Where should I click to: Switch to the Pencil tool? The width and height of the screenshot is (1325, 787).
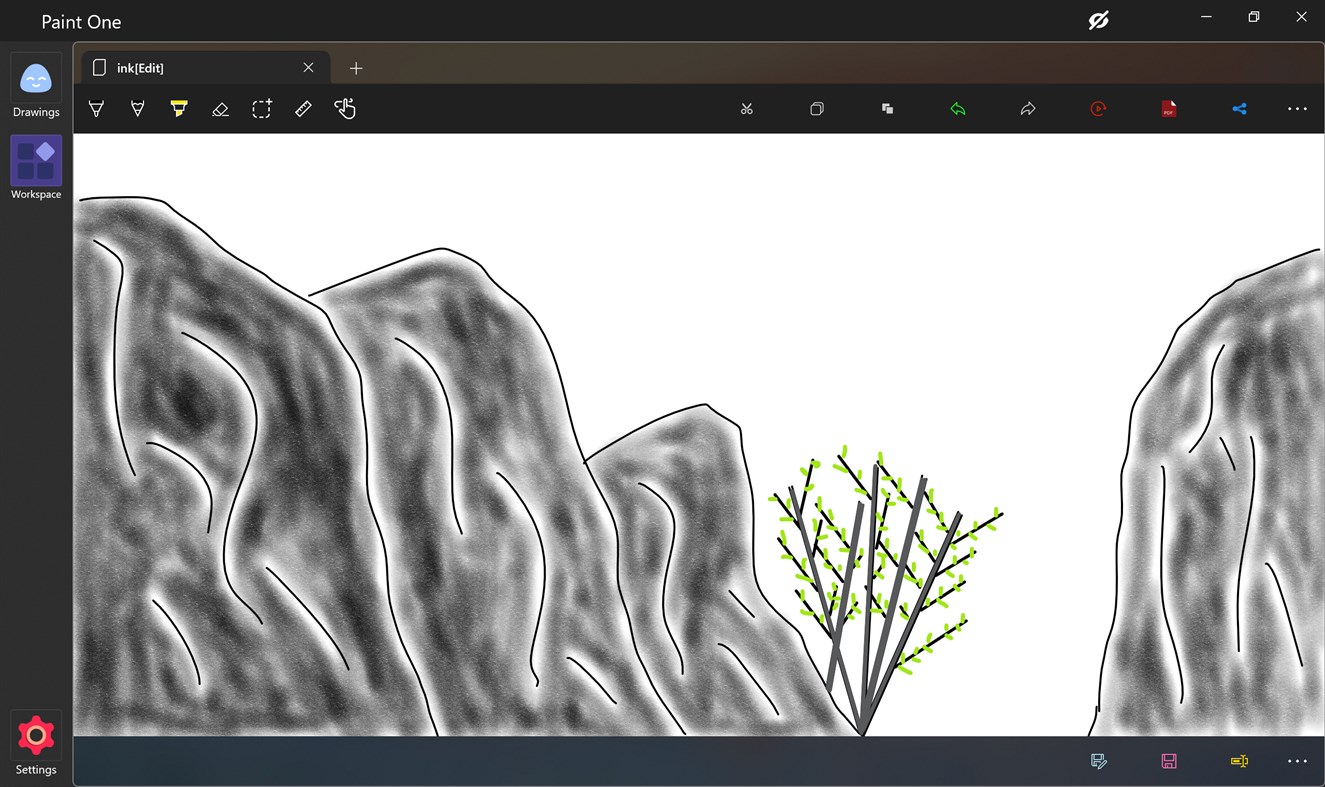pyautogui.click(x=137, y=108)
